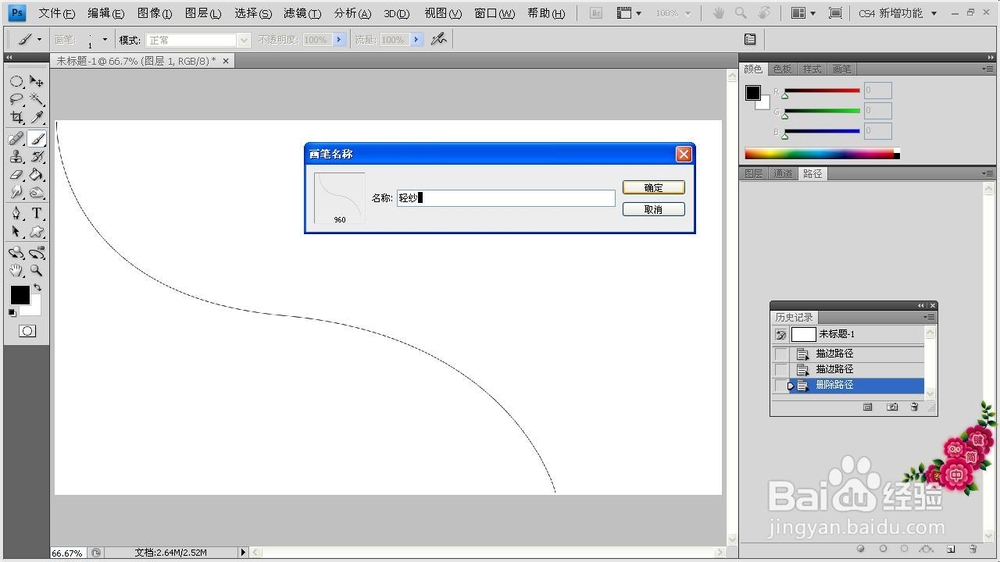This screenshot has height=562, width=1000.
Task: Set history brush source for 删除路径 state
Action: pyautogui.click(x=781, y=385)
